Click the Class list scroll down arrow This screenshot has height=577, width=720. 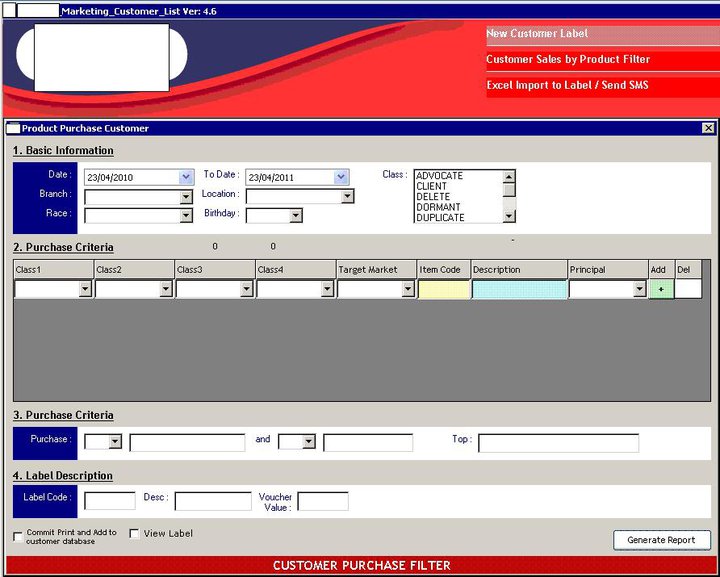pyautogui.click(x=509, y=216)
